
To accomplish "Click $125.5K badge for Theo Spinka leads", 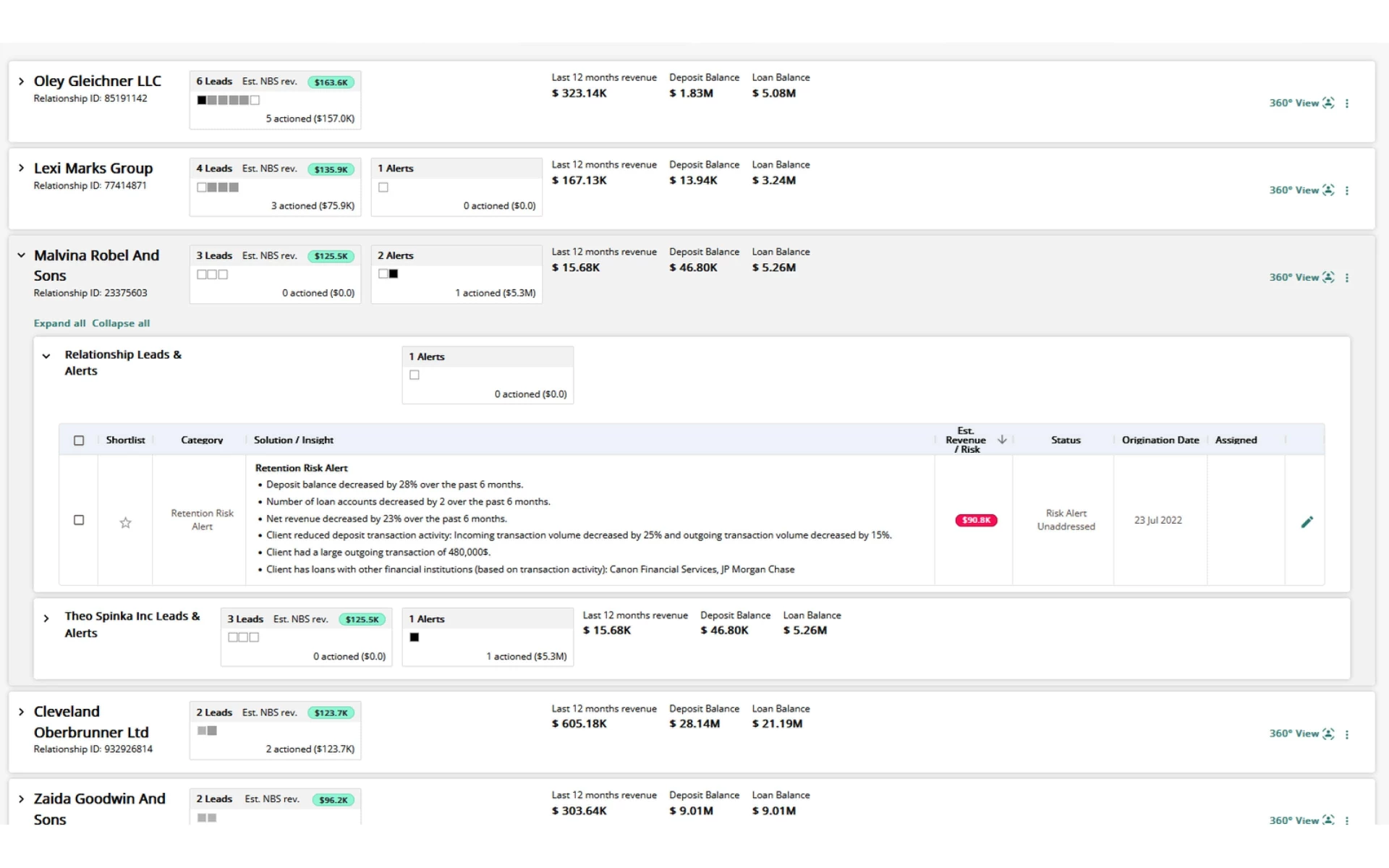I will (362, 619).
